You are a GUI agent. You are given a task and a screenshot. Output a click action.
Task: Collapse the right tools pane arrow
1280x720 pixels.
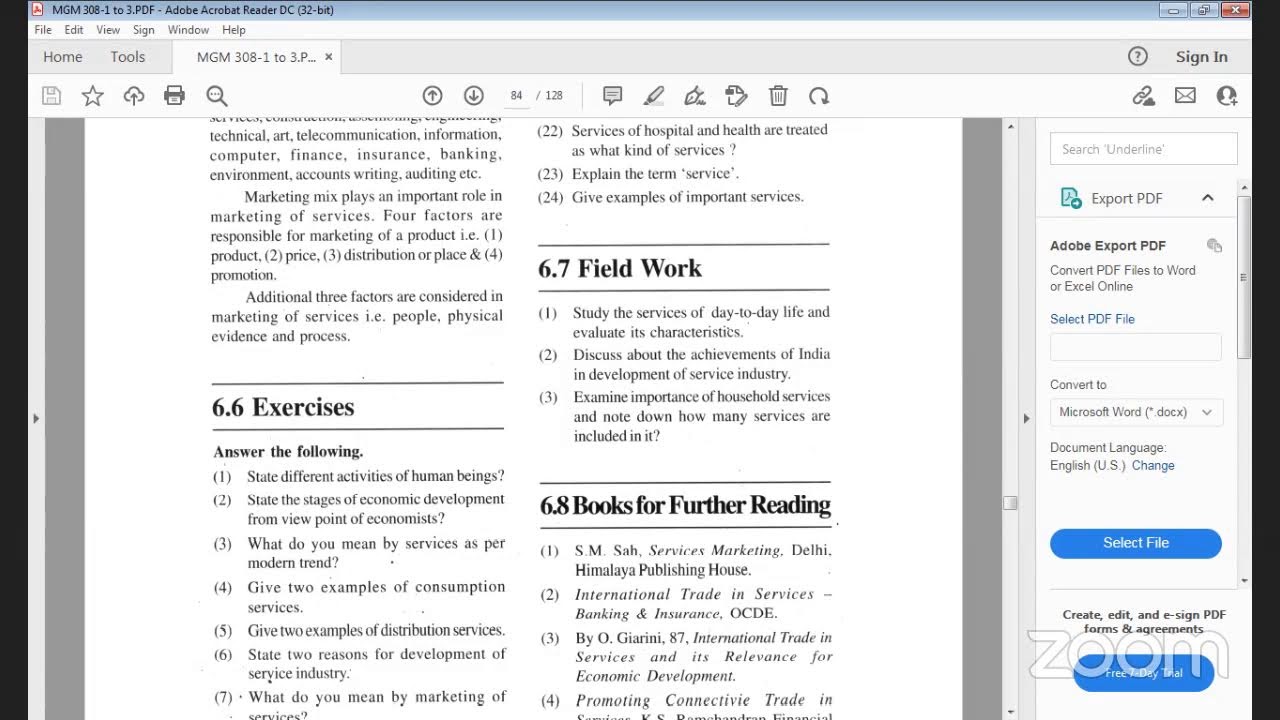[x=1026, y=418]
